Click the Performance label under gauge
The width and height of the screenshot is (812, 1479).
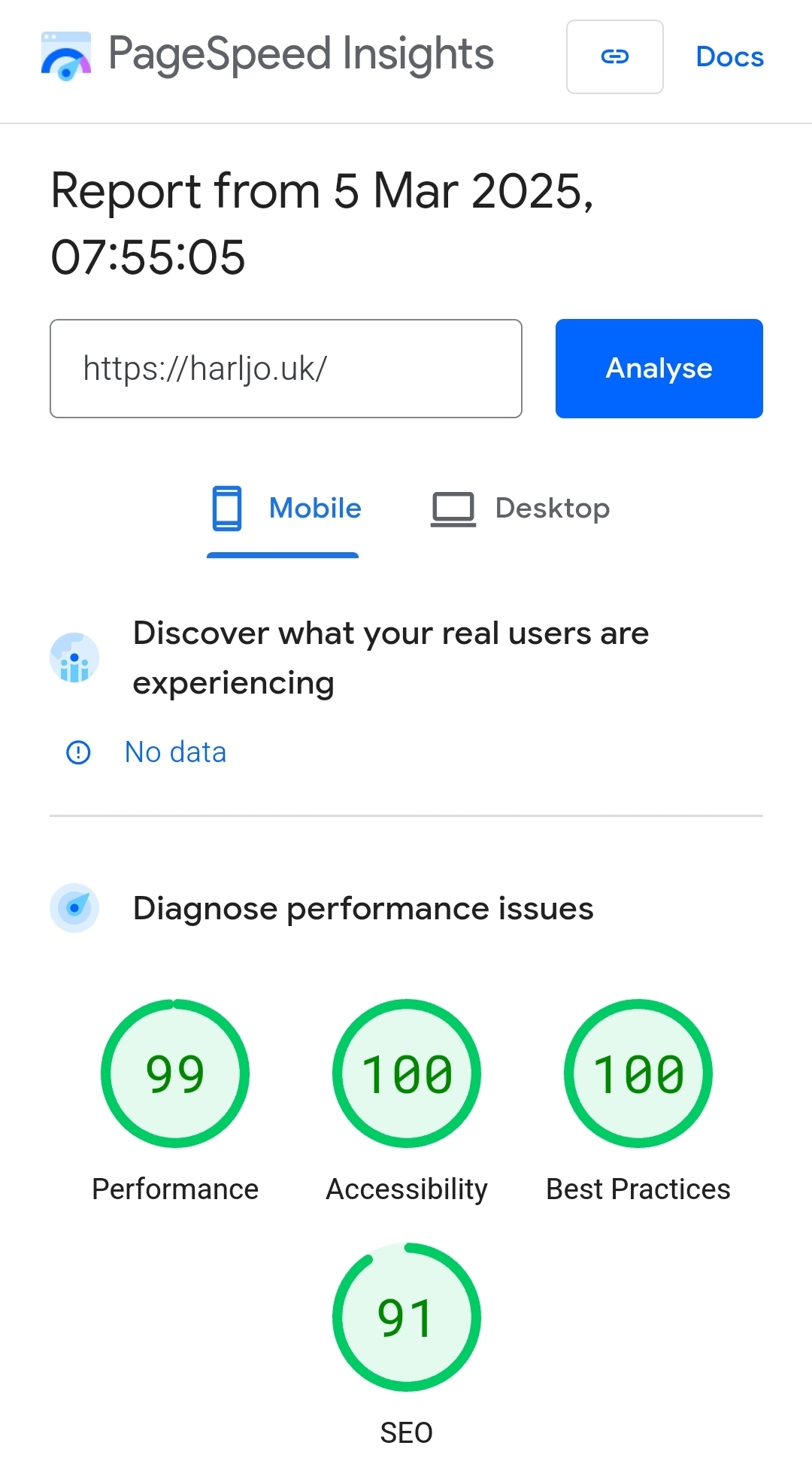(175, 1189)
